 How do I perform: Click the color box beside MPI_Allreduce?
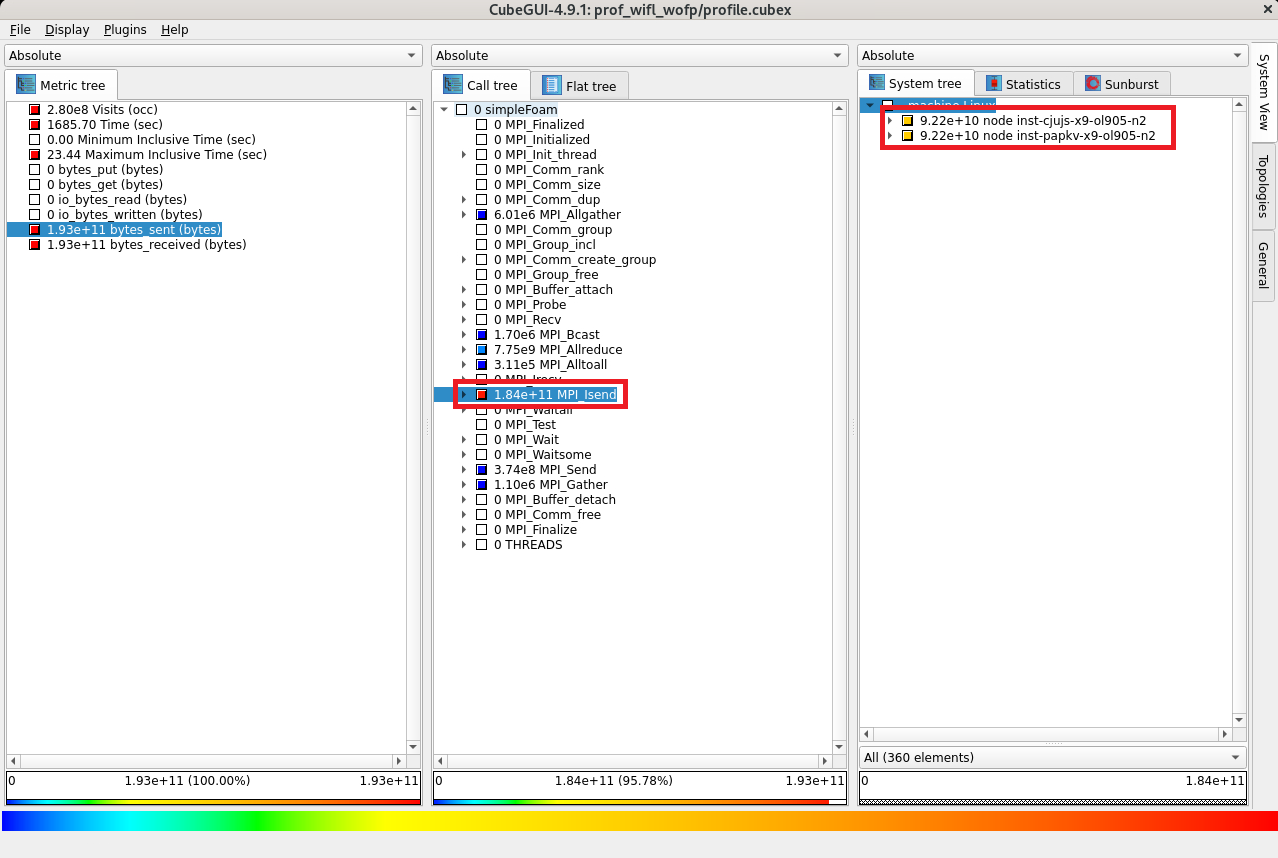[x=481, y=350]
